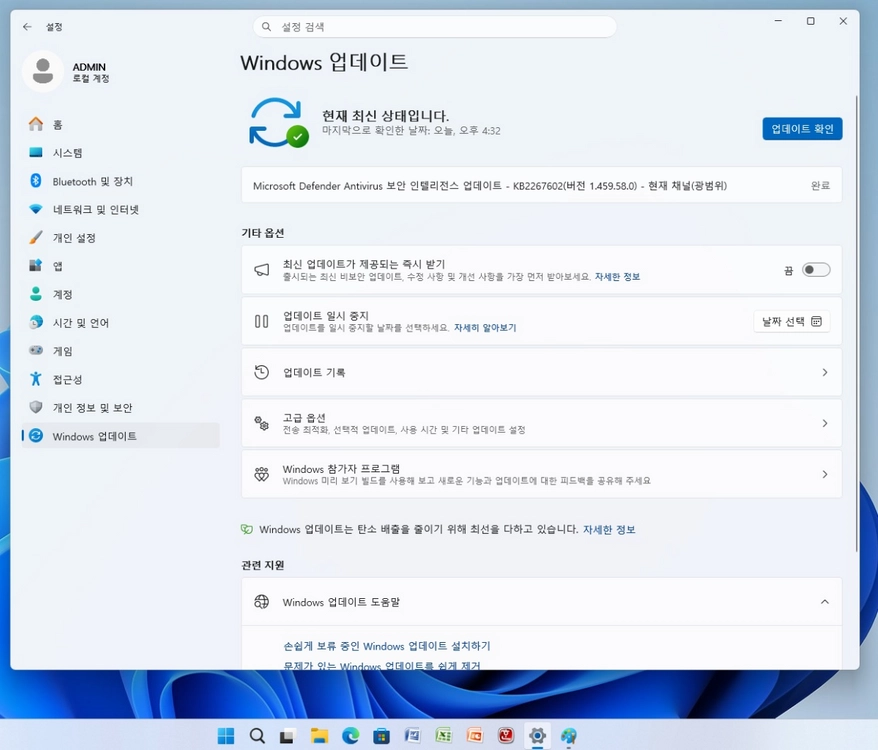Screen dimensions: 878x750
Task: Click the 게임 controller icon in sidebar
Action: [x=36, y=351]
